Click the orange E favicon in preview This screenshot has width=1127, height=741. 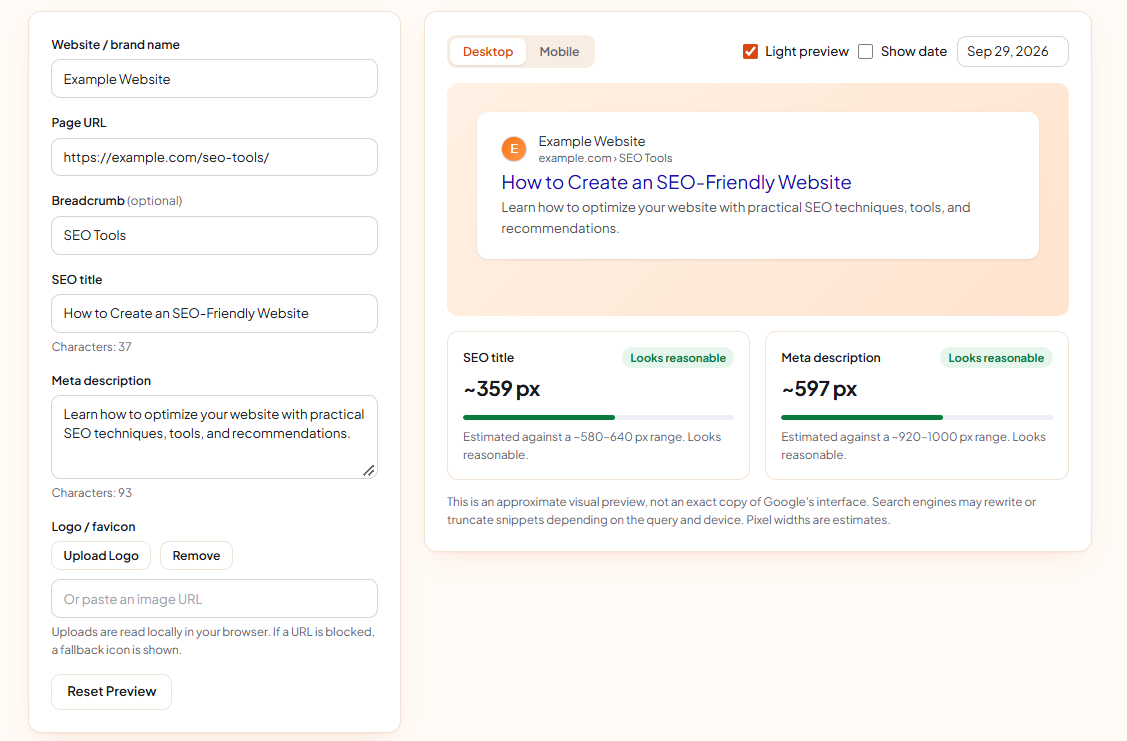pos(514,149)
